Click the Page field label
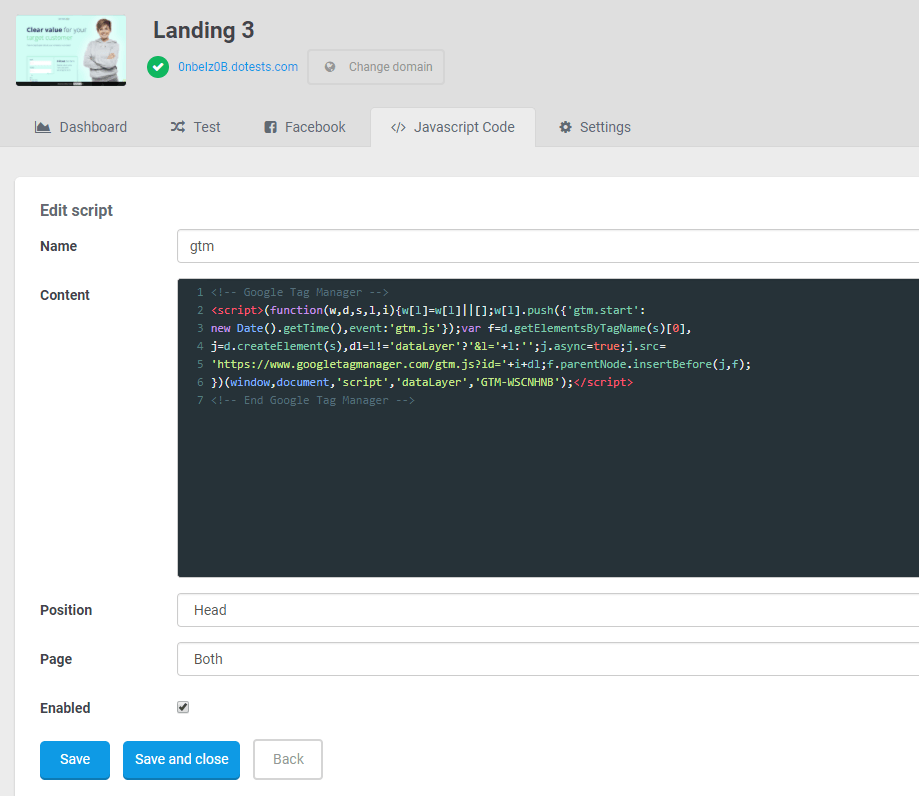Image resolution: width=919 pixels, height=796 pixels. click(x=56, y=659)
